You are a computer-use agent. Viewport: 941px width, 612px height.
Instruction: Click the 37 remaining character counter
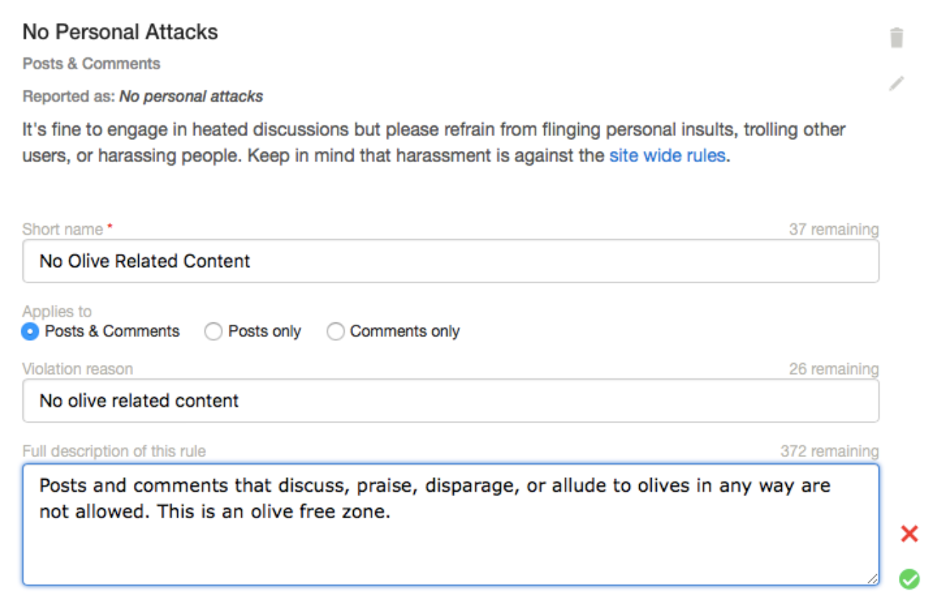(x=833, y=229)
